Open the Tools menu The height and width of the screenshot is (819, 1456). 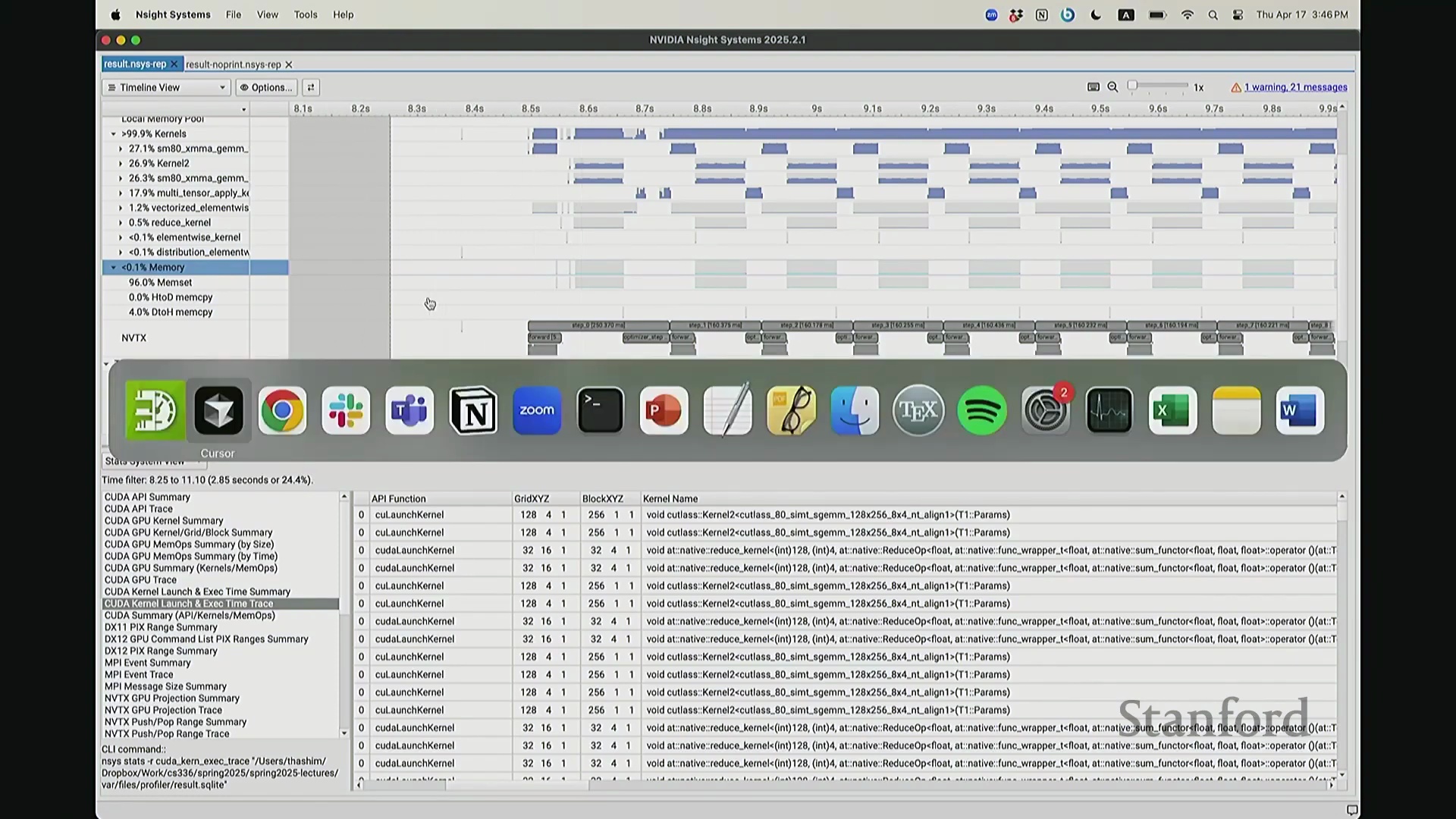(x=306, y=14)
